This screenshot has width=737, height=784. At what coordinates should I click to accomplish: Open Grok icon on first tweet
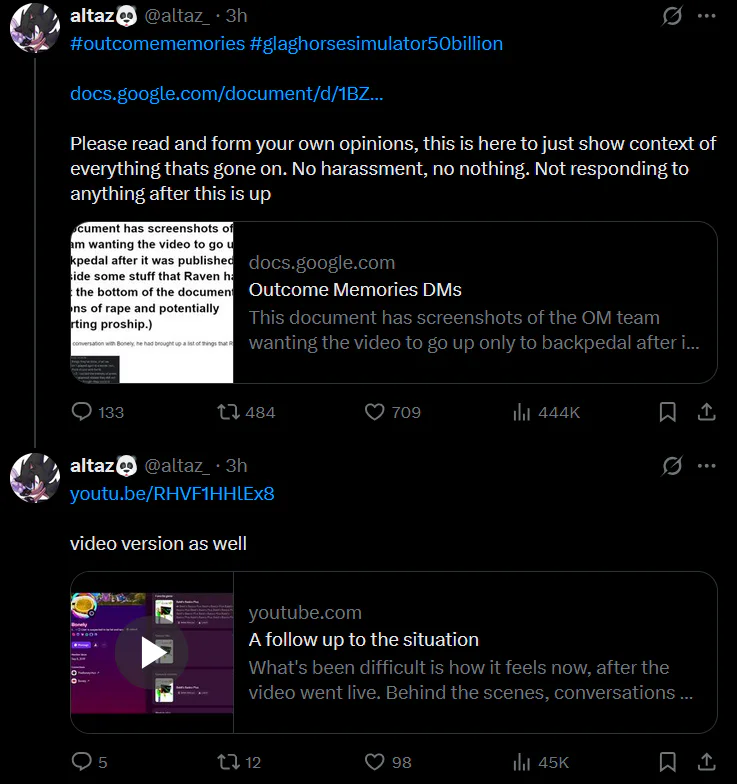(x=672, y=16)
